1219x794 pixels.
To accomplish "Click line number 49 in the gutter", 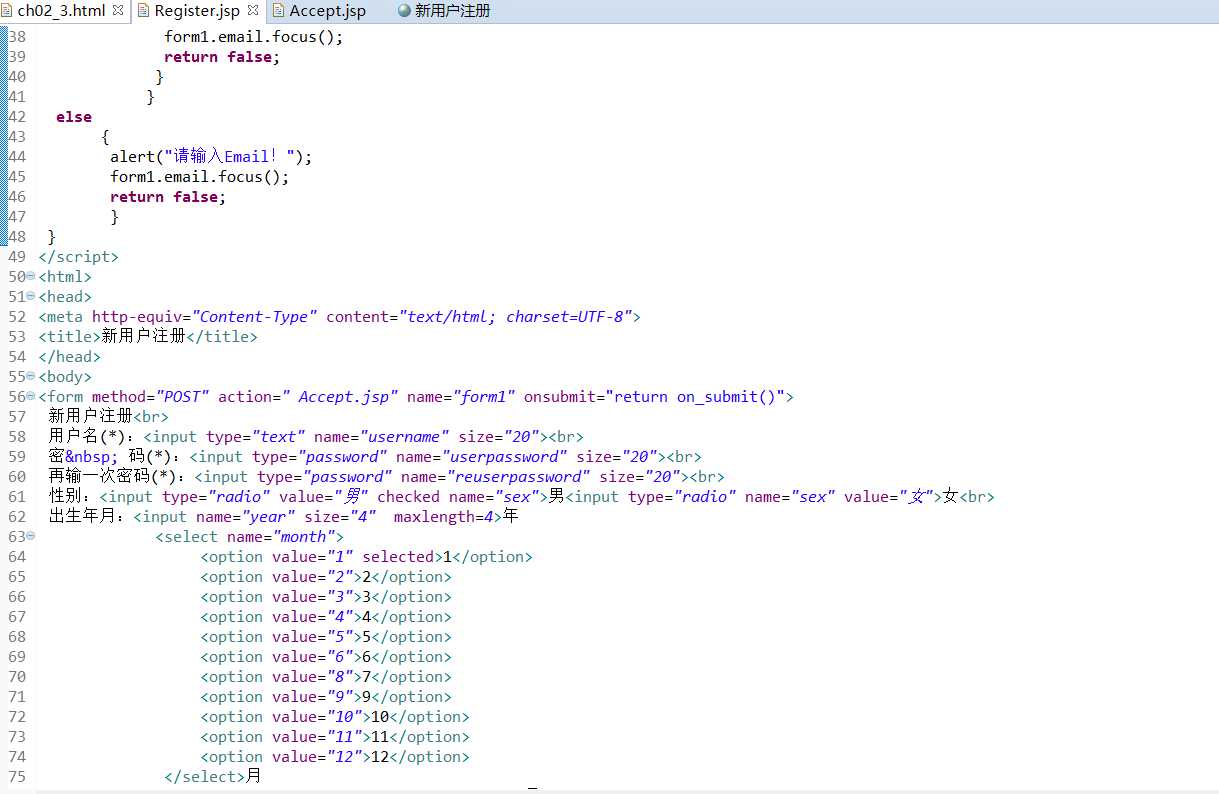I will coord(17,257).
